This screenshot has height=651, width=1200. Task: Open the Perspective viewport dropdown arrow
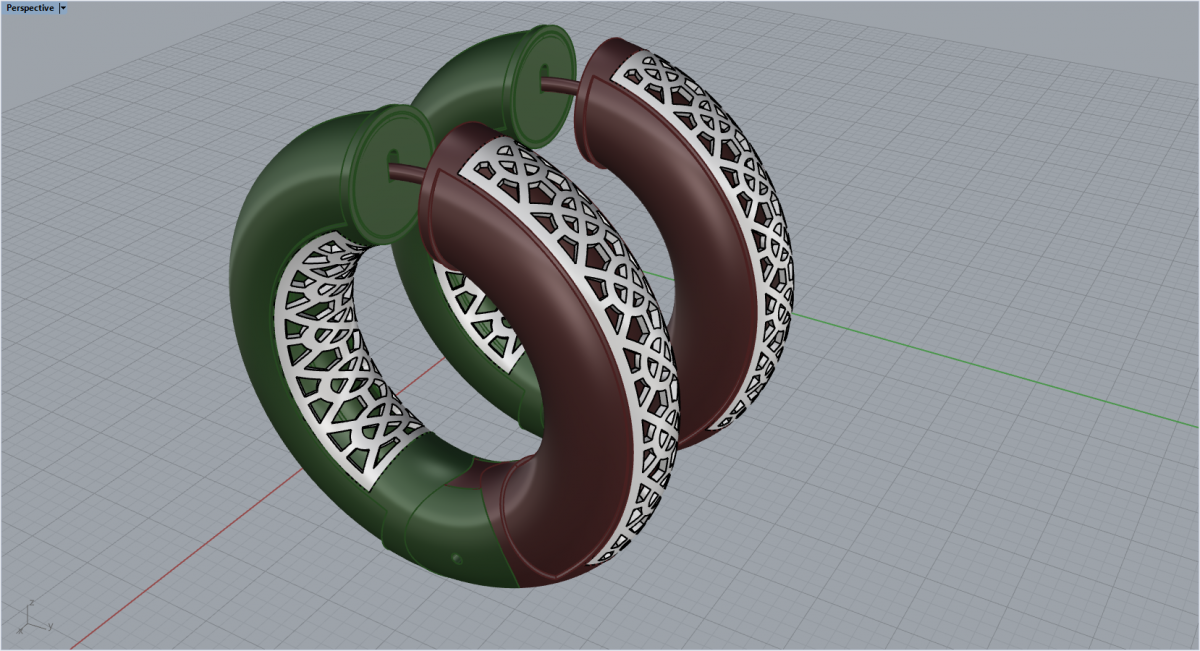(x=63, y=8)
